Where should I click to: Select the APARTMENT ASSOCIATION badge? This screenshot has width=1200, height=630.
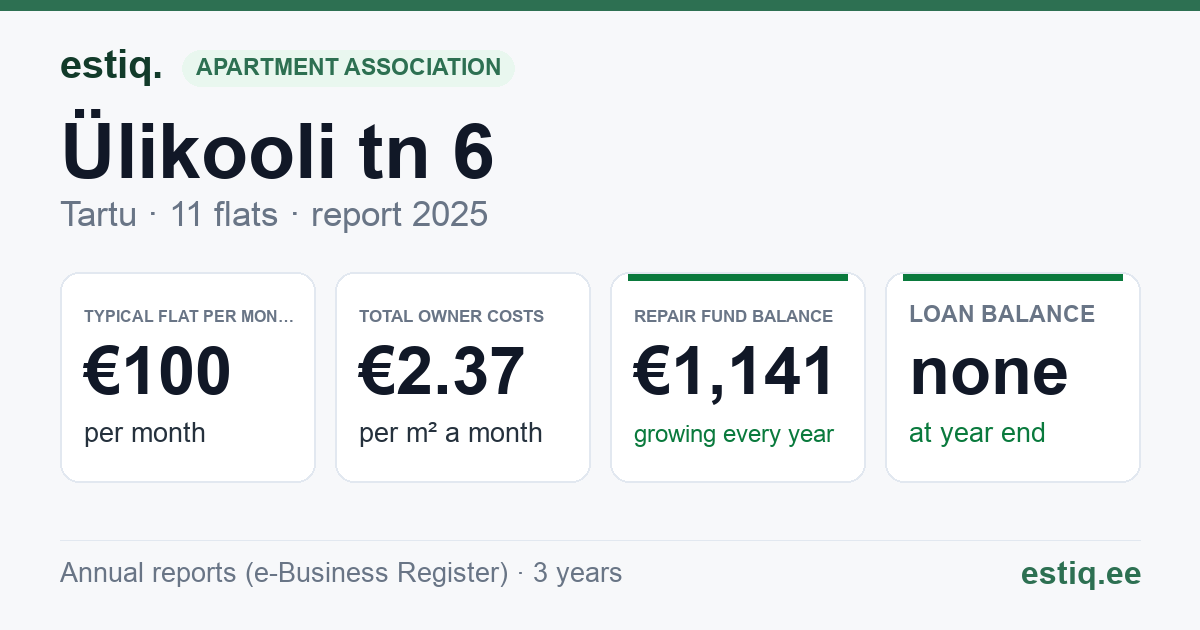(x=348, y=68)
